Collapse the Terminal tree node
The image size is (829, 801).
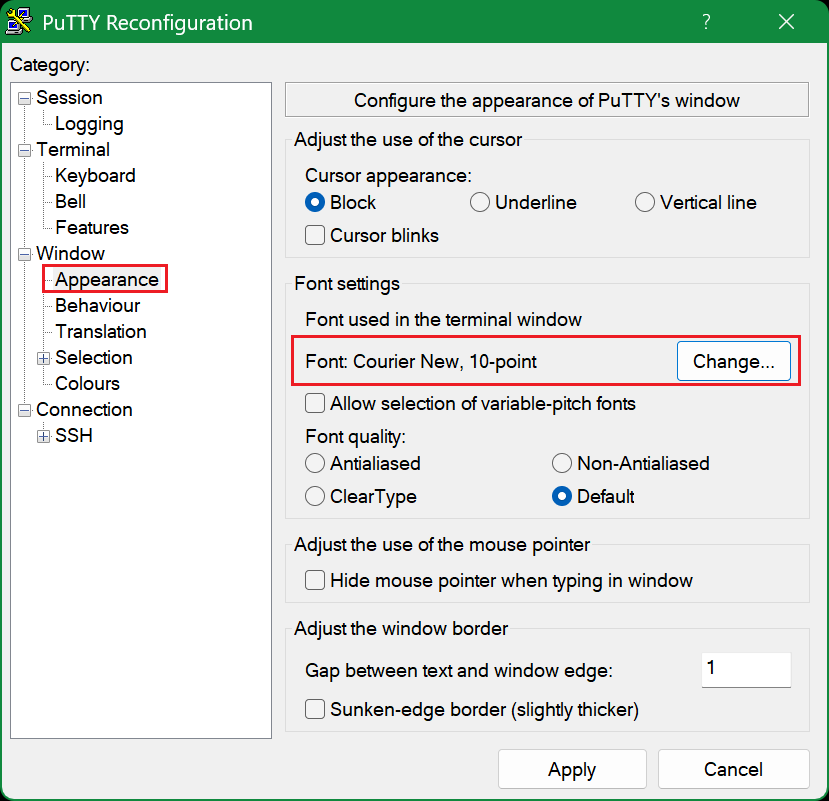[x=24, y=150]
